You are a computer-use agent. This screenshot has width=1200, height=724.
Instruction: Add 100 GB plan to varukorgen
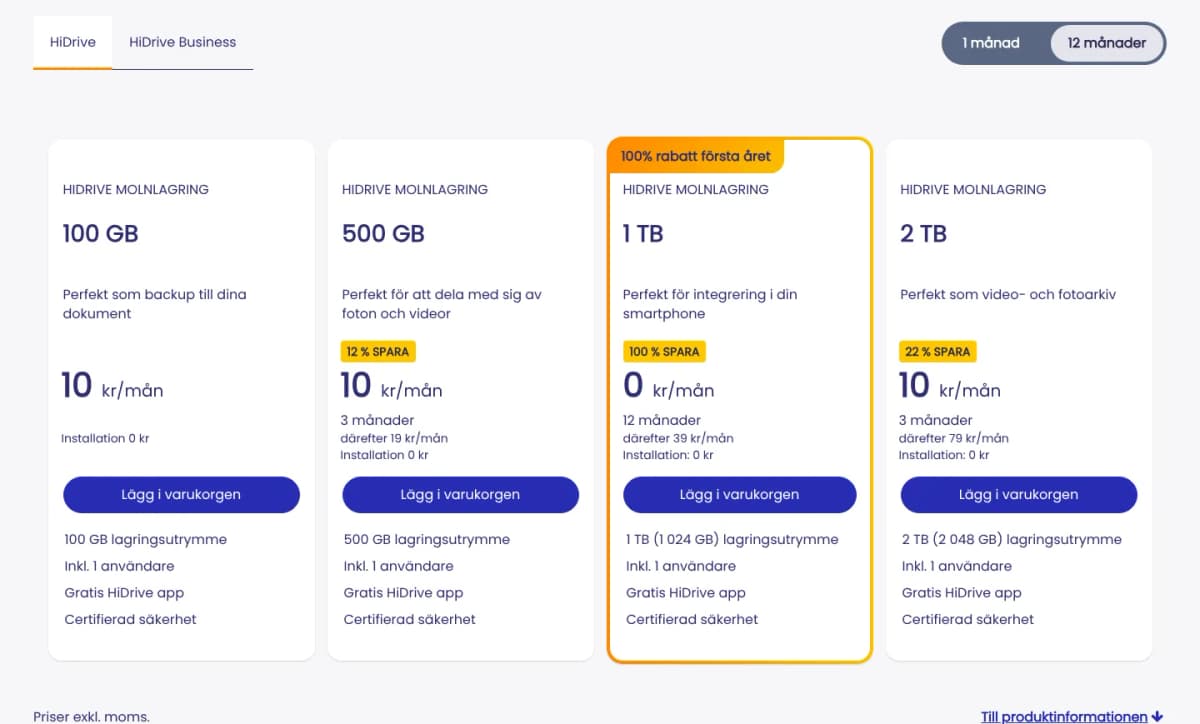(x=181, y=495)
